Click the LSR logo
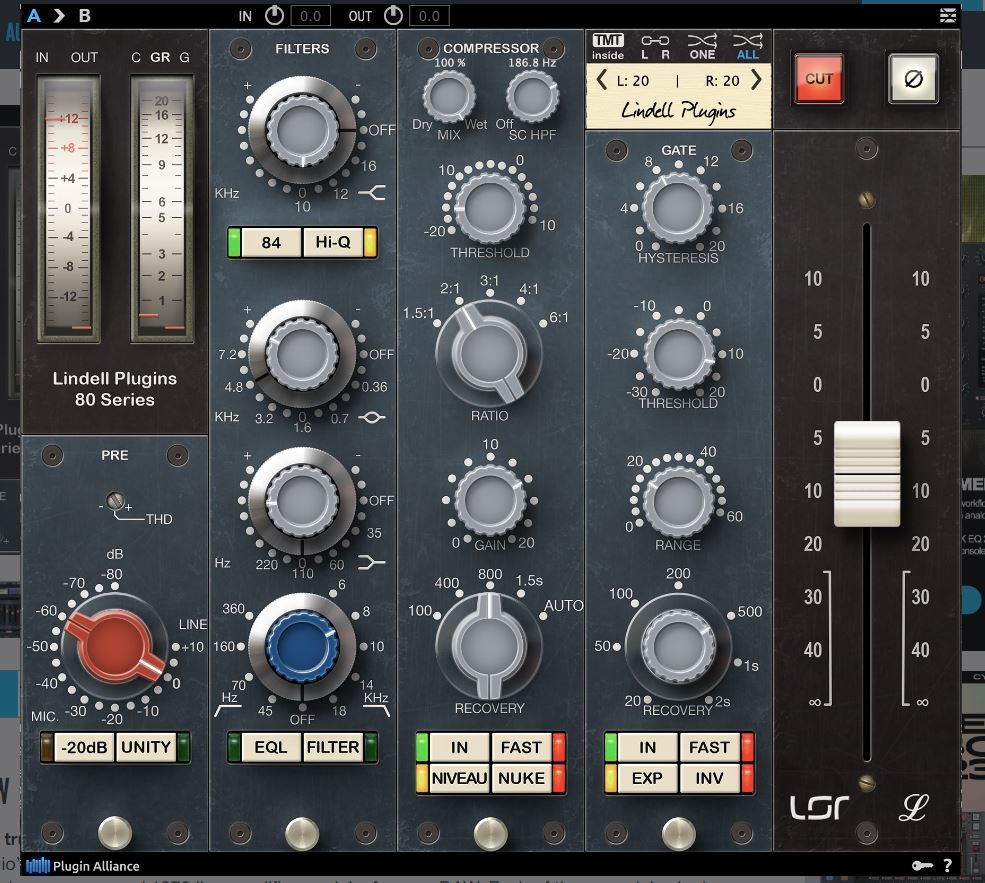This screenshot has height=883, width=985. click(x=819, y=808)
